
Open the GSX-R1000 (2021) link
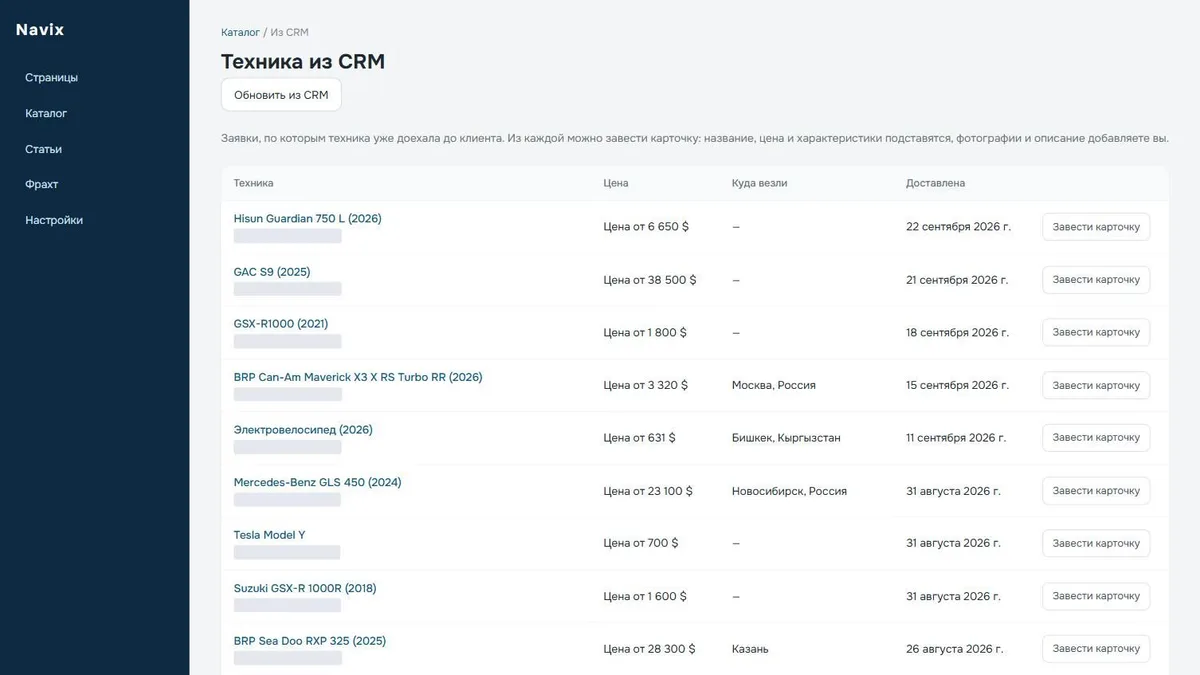281,324
